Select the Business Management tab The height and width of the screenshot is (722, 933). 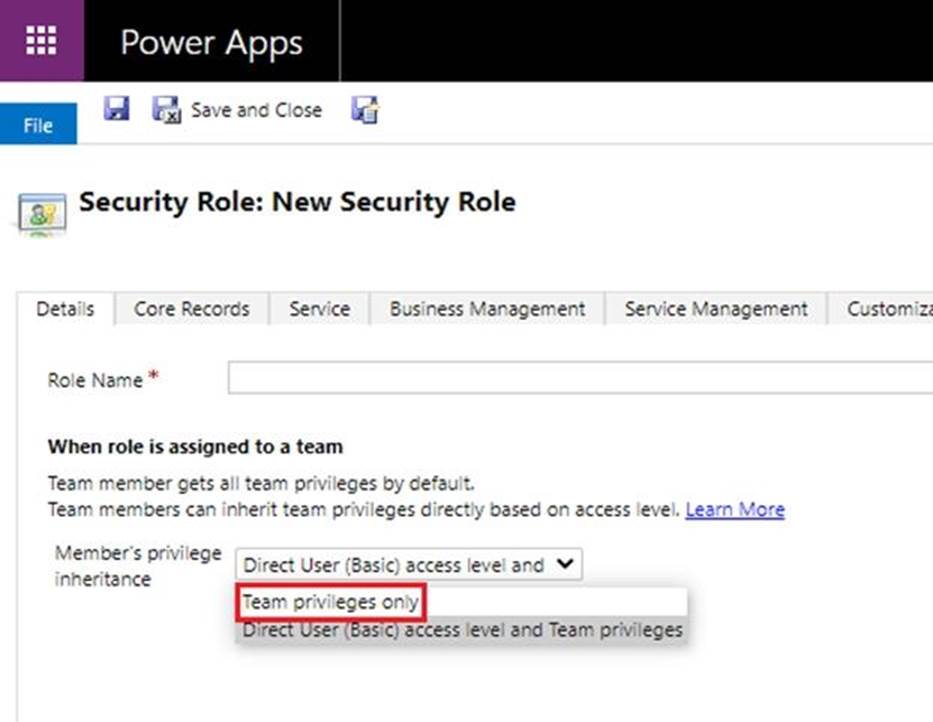[487, 309]
